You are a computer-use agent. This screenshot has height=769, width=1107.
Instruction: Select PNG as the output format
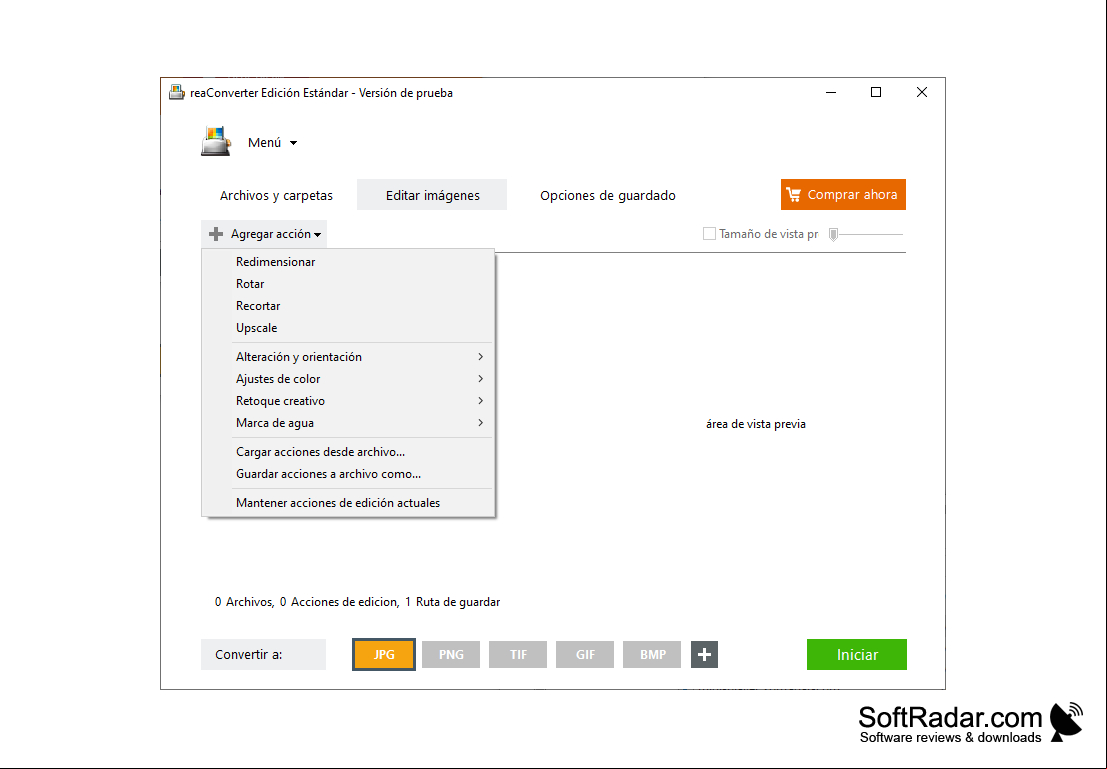coord(451,655)
